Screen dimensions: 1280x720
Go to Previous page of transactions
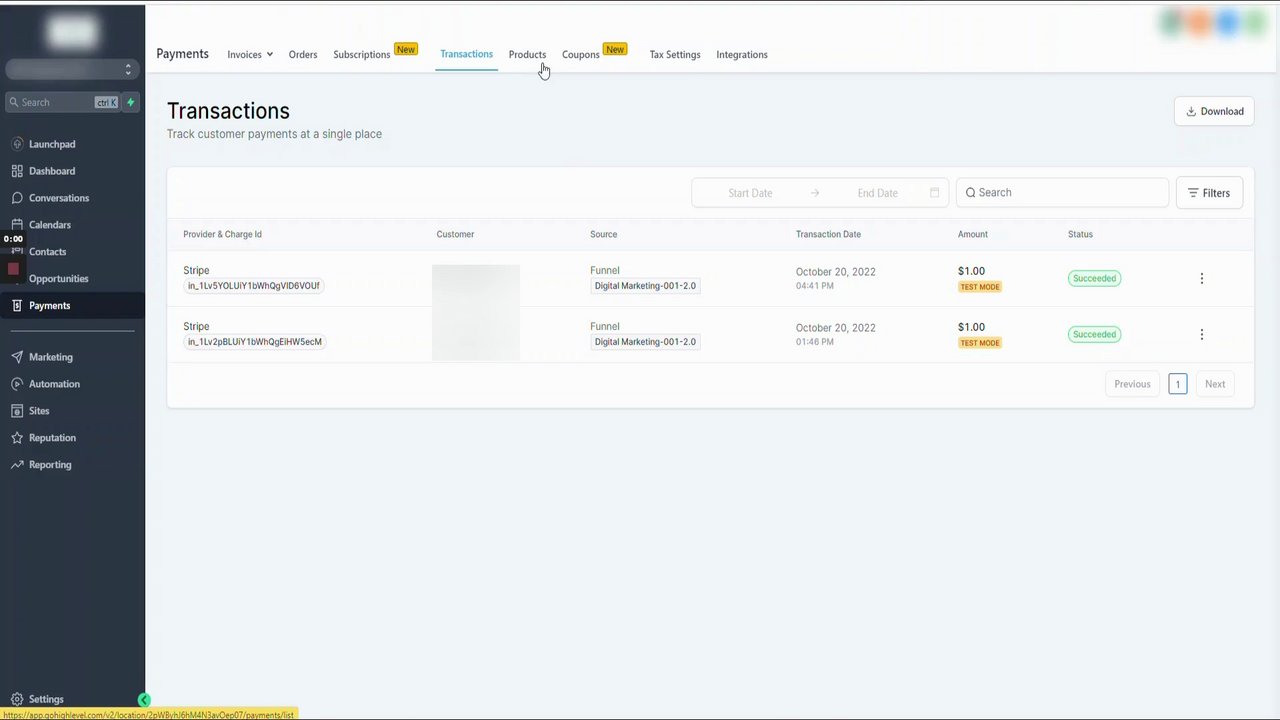pyautogui.click(x=1132, y=384)
